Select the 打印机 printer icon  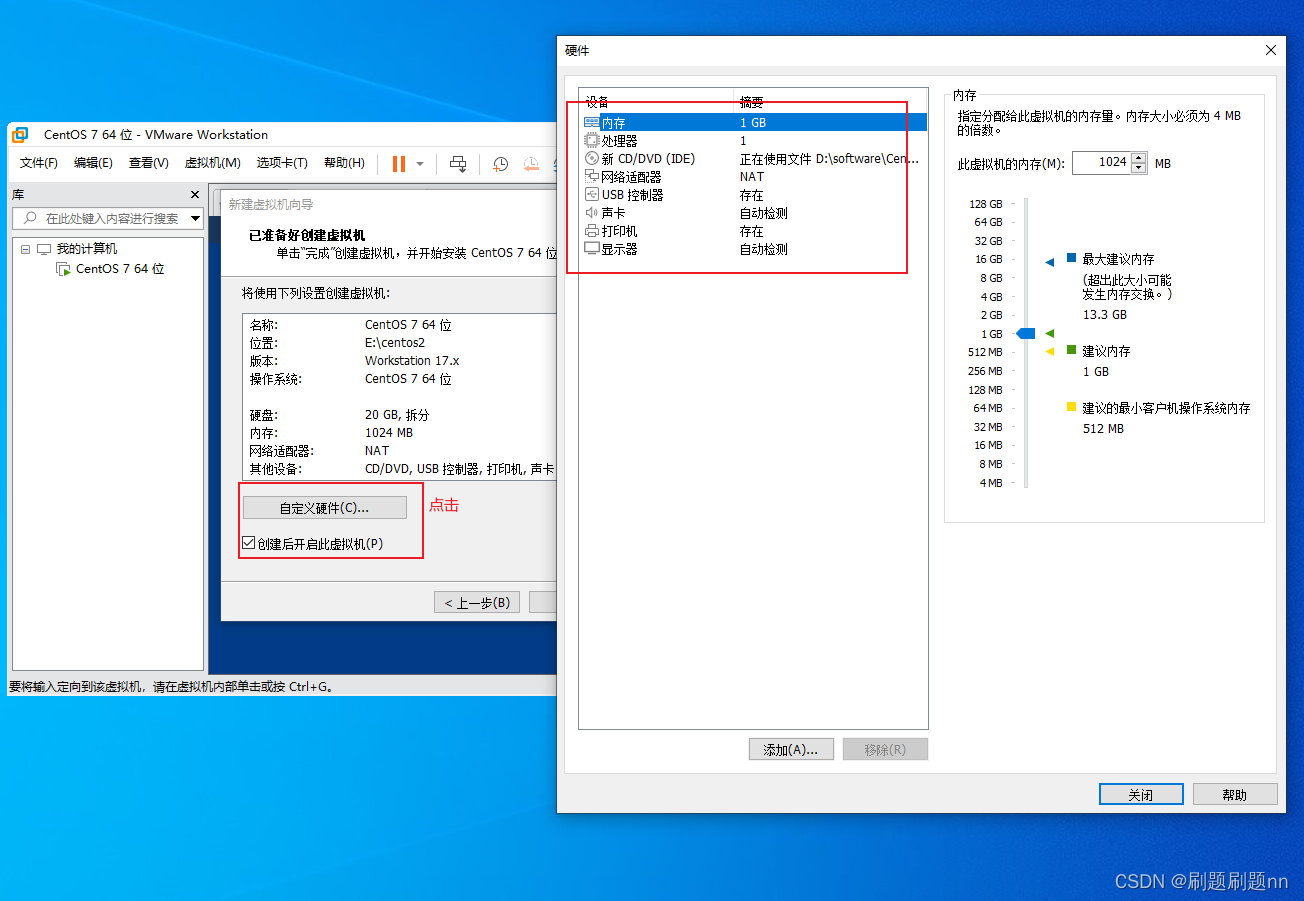(592, 231)
